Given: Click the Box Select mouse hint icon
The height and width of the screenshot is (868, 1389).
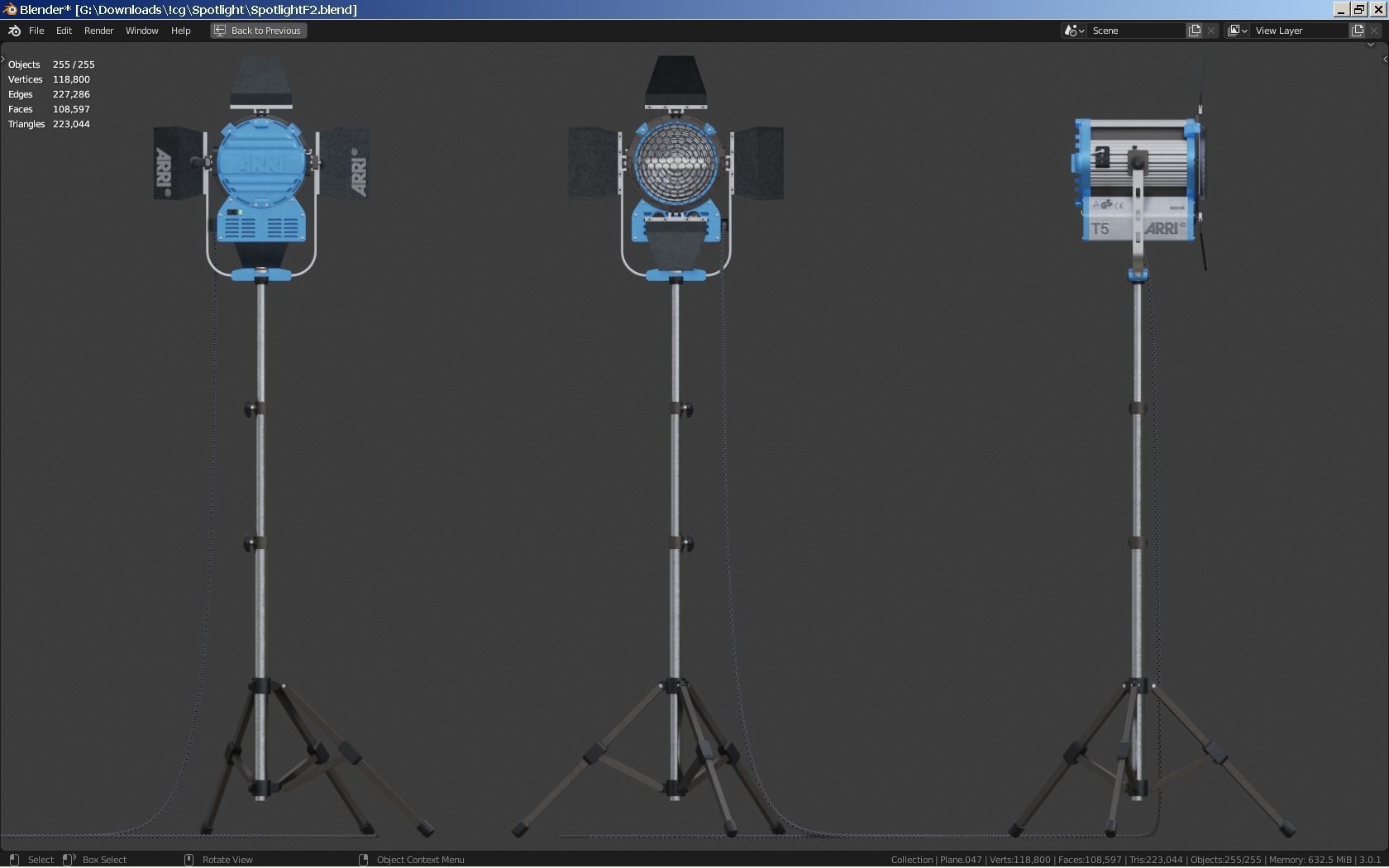Looking at the screenshot, I should pos(69,860).
